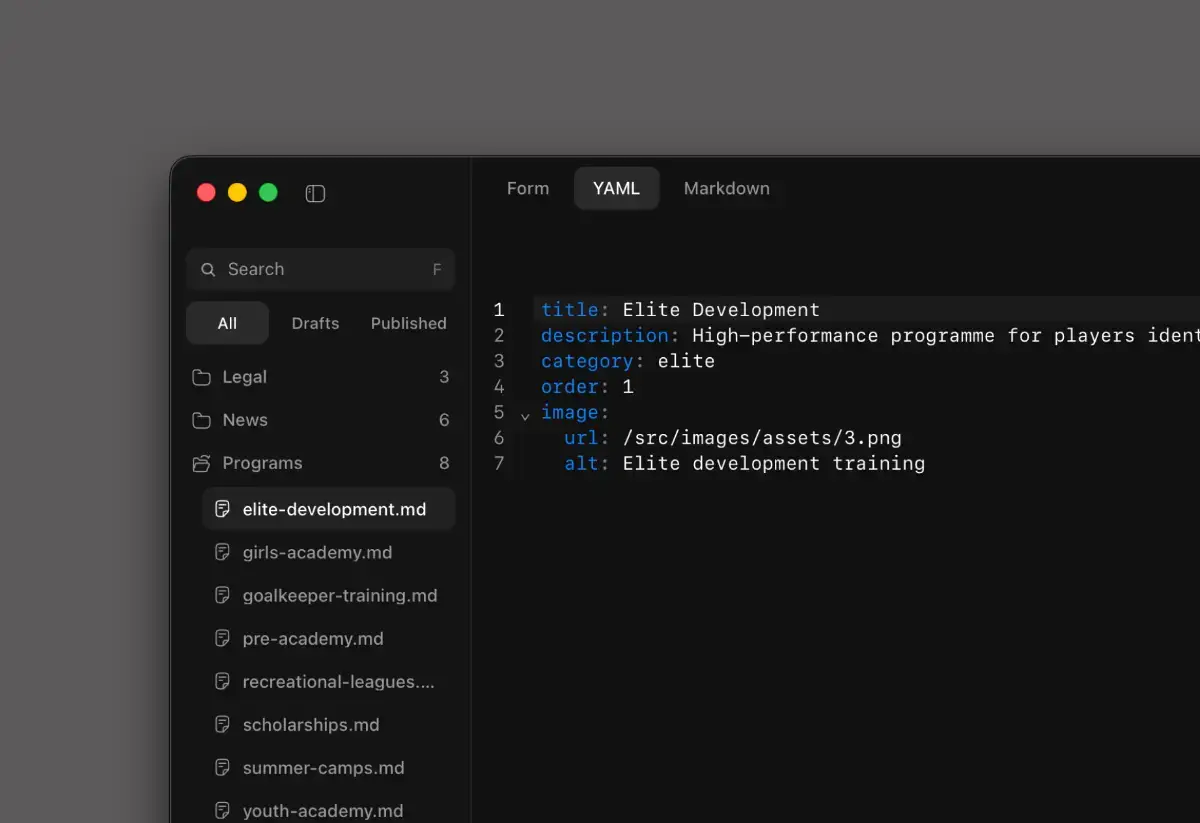Expand the Legal folder

[x=320, y=377]
